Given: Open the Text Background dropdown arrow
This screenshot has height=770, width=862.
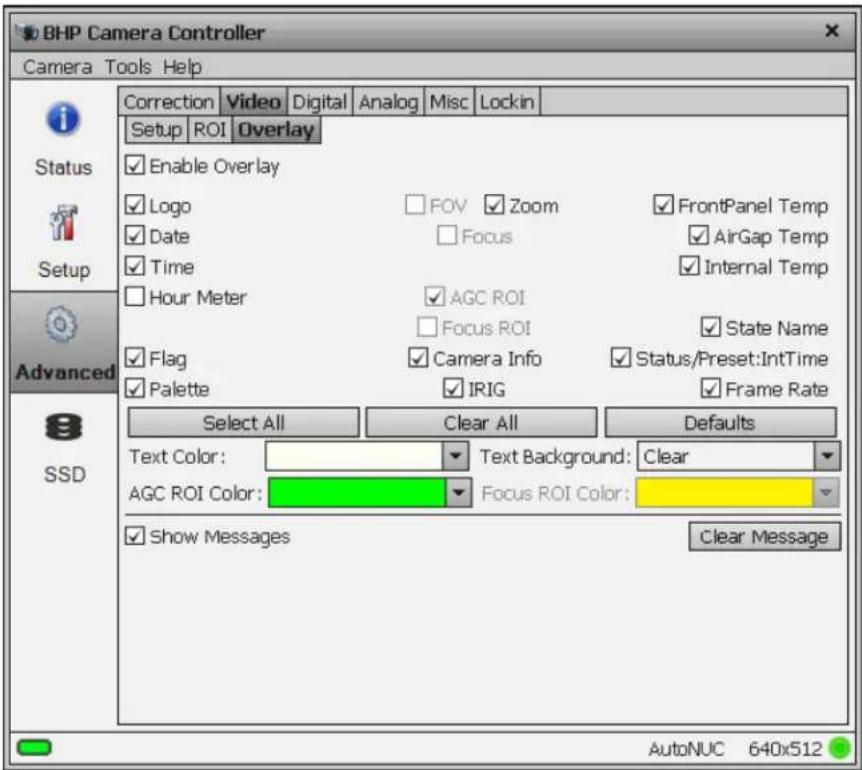Looking at the screenshot, I should [x=827, y=456].
